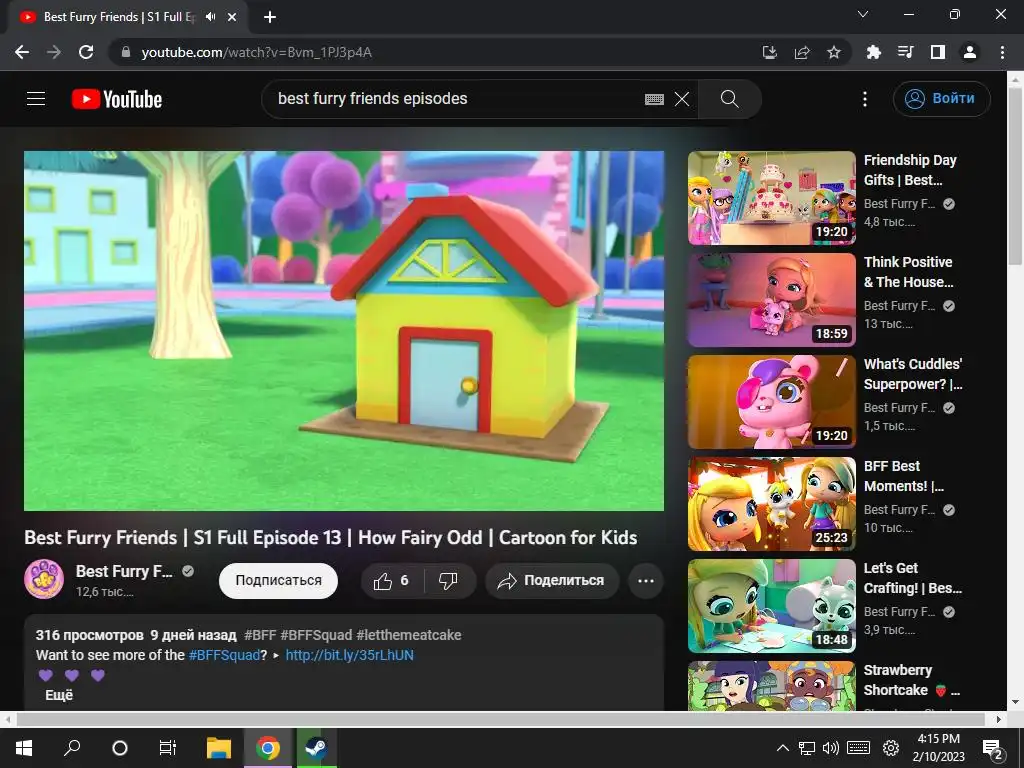Close the Best Furry Friends tab

click(x=232, y=17)
